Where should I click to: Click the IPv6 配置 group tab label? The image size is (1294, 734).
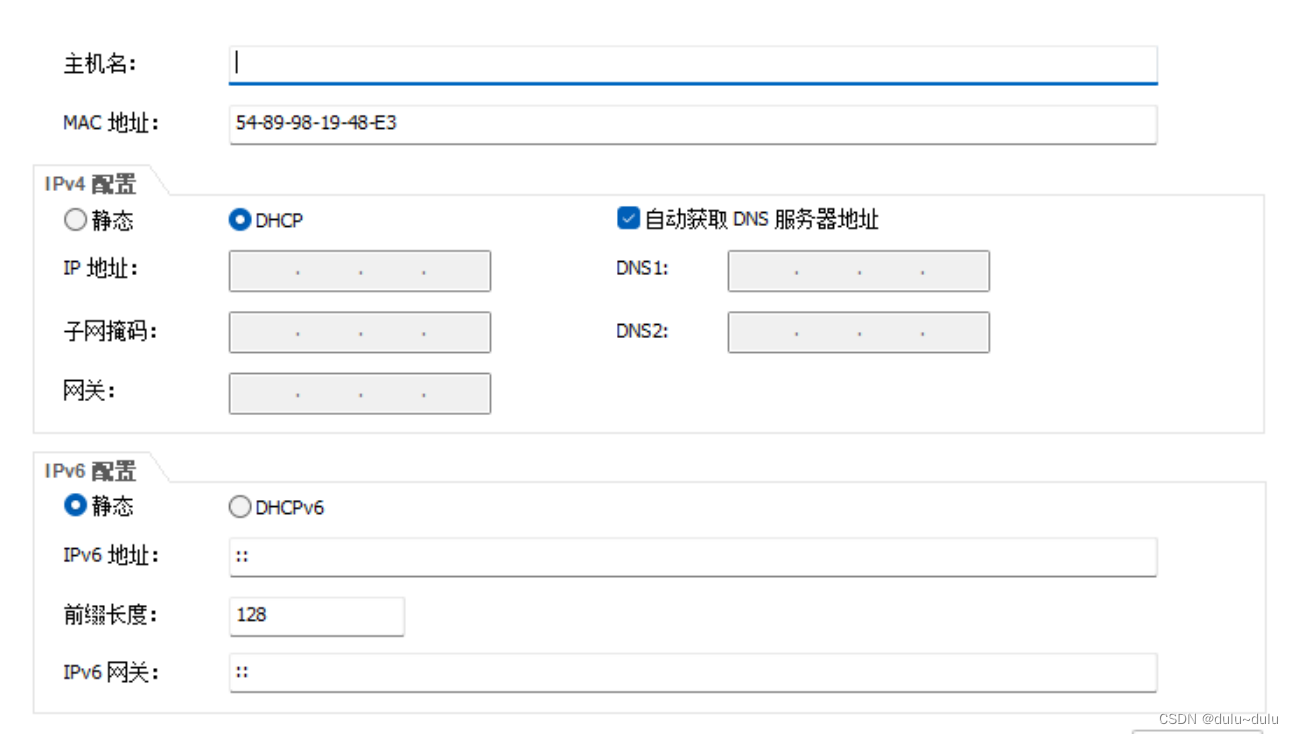point(90,471)
